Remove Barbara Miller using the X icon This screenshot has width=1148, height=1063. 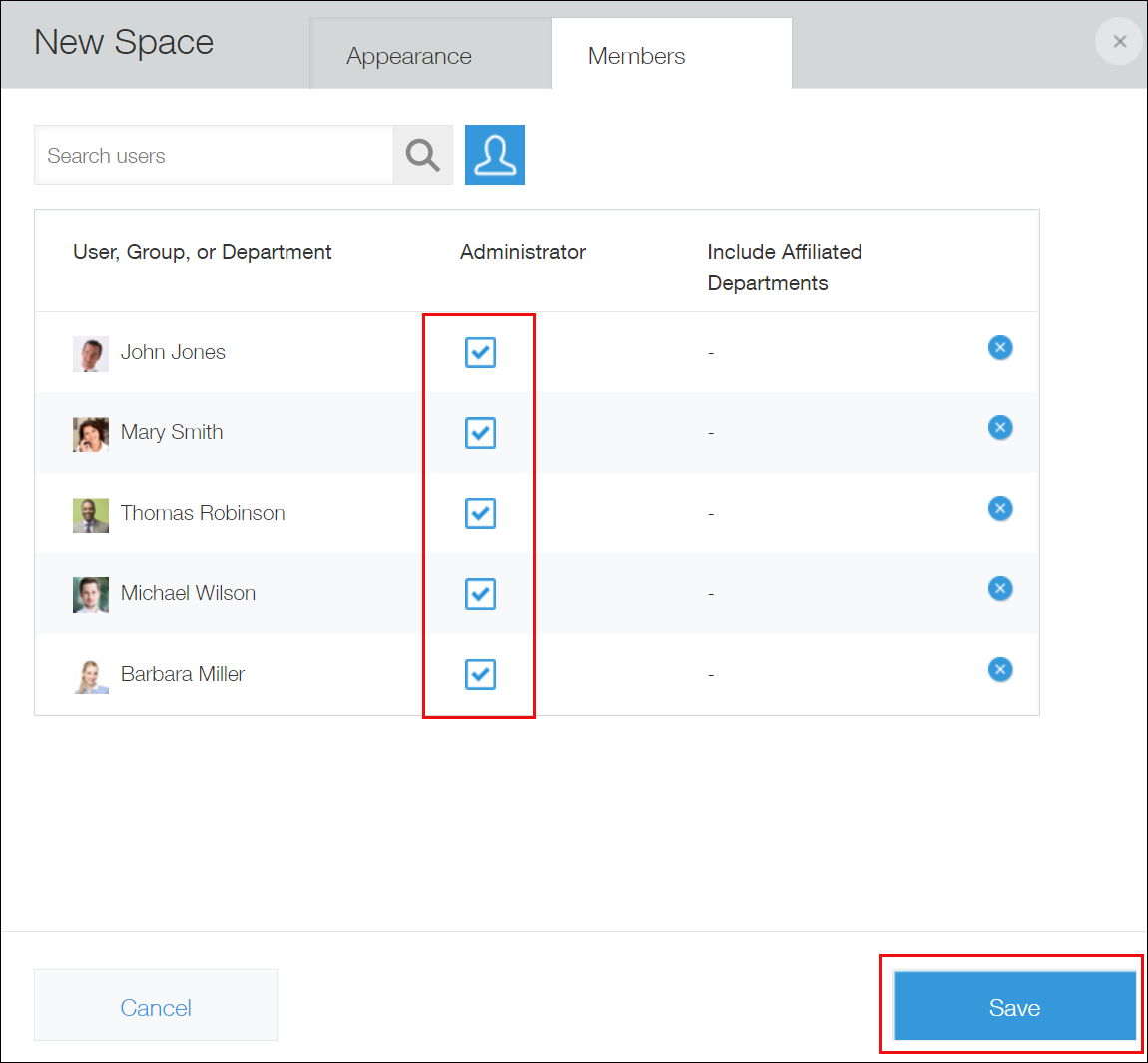coord(1000,669)
